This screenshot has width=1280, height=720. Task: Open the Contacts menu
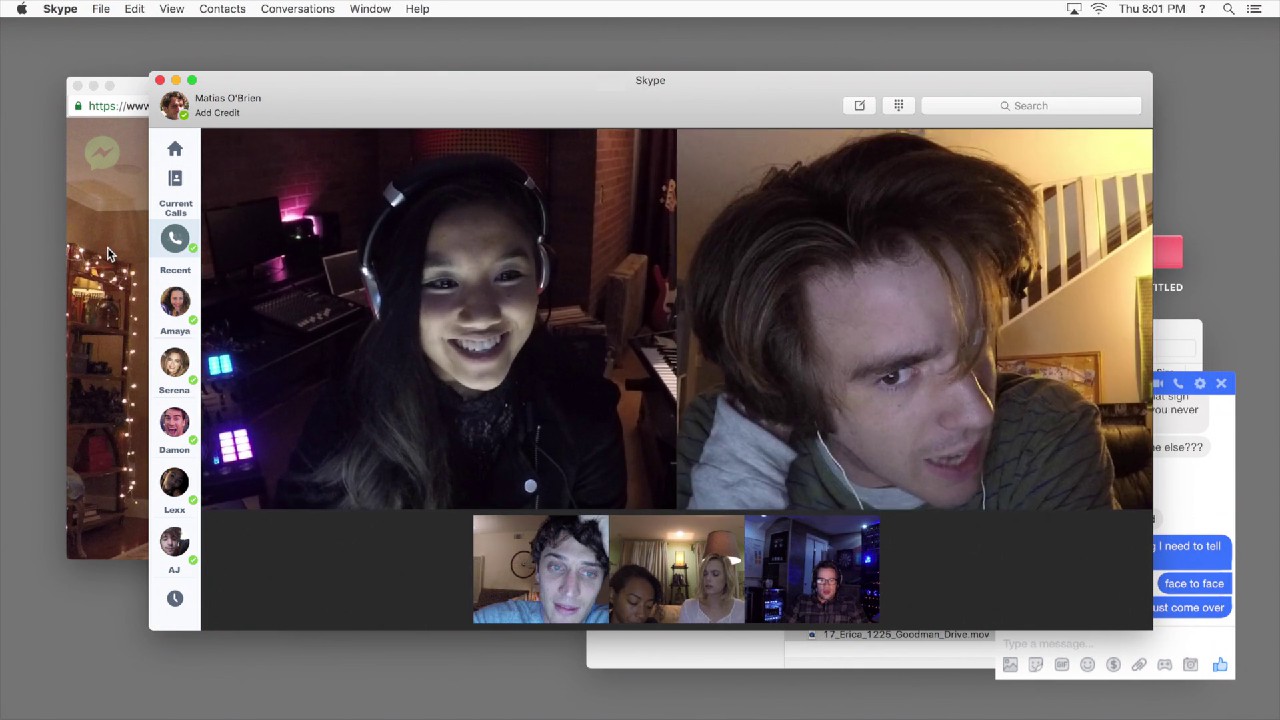(222, 9)
